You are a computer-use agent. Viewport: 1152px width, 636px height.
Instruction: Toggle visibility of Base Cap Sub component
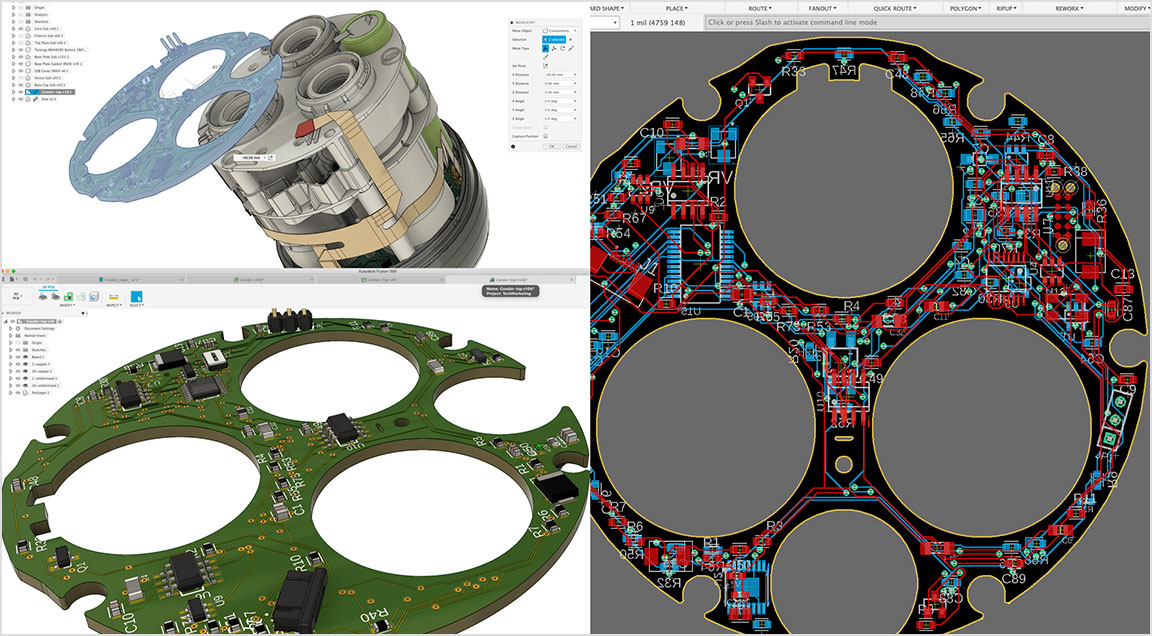click(x=21, y=85)
